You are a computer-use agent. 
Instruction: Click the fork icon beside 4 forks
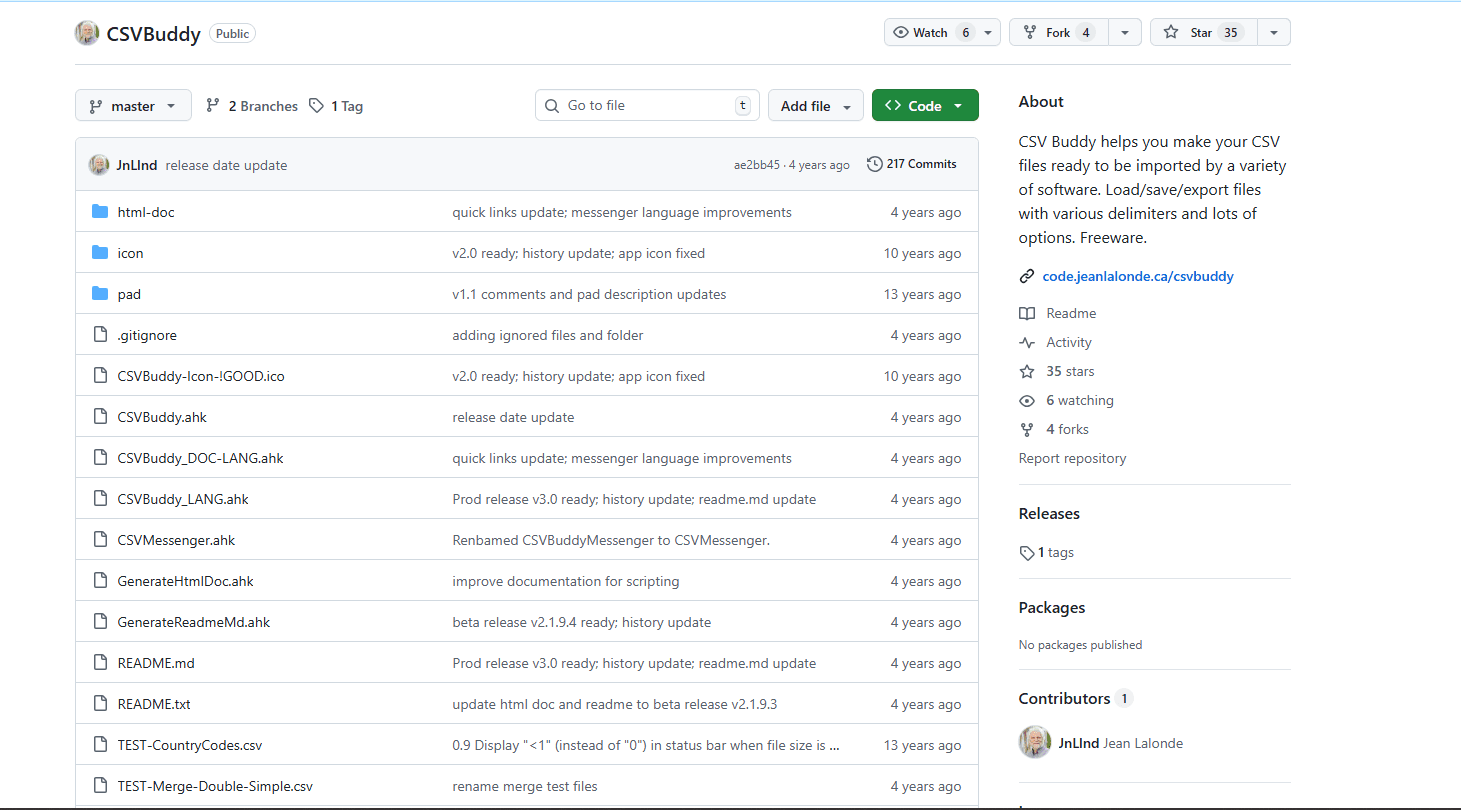click(x=1027, y=429)
